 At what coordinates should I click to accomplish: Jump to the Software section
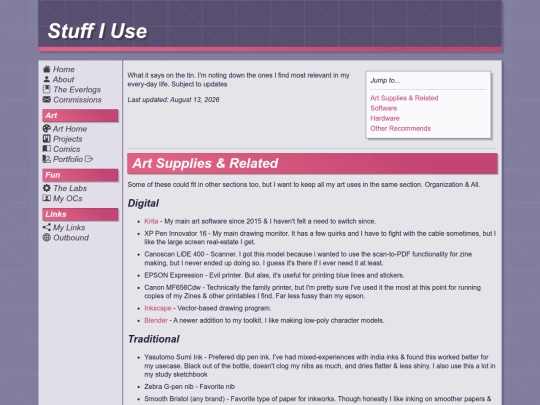click(383, 108)
